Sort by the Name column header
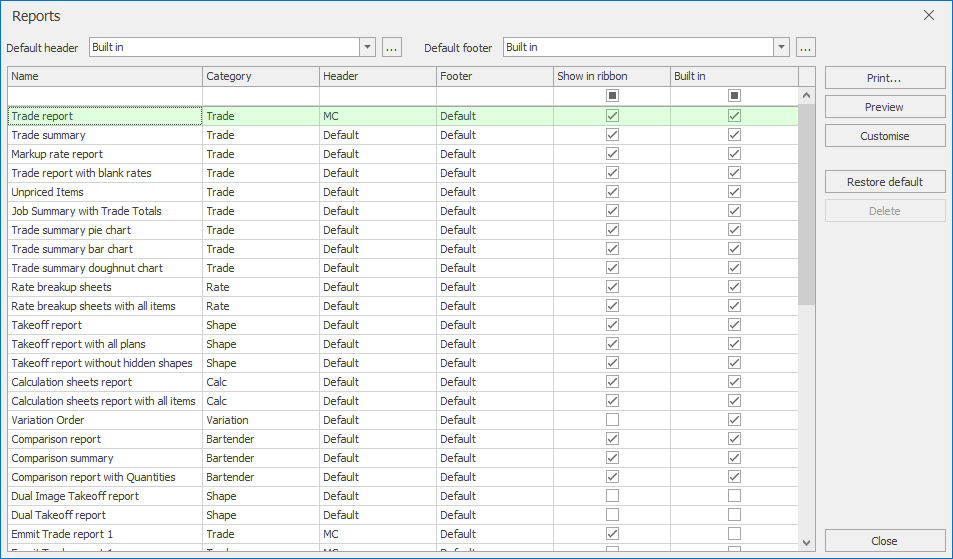Viewport: 953px width, 559px height. coord(105,76)
